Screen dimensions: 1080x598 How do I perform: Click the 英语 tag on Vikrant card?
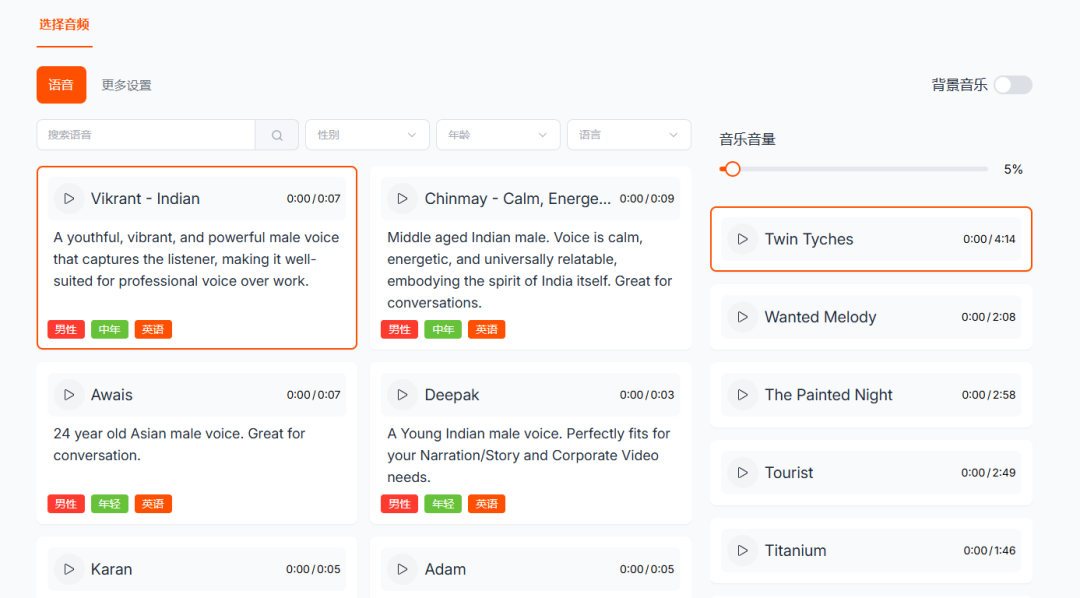pos(153,329)
